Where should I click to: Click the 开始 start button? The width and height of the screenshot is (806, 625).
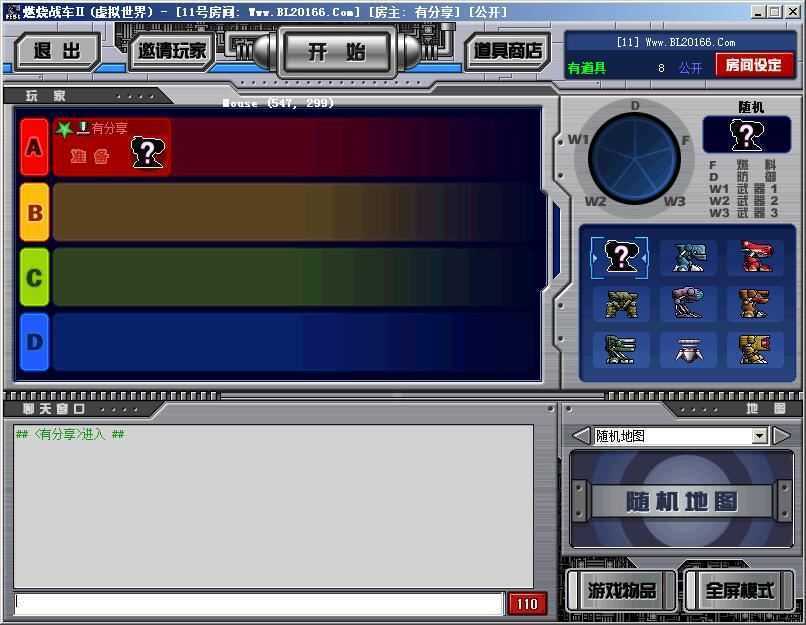[x=336, y=51]
